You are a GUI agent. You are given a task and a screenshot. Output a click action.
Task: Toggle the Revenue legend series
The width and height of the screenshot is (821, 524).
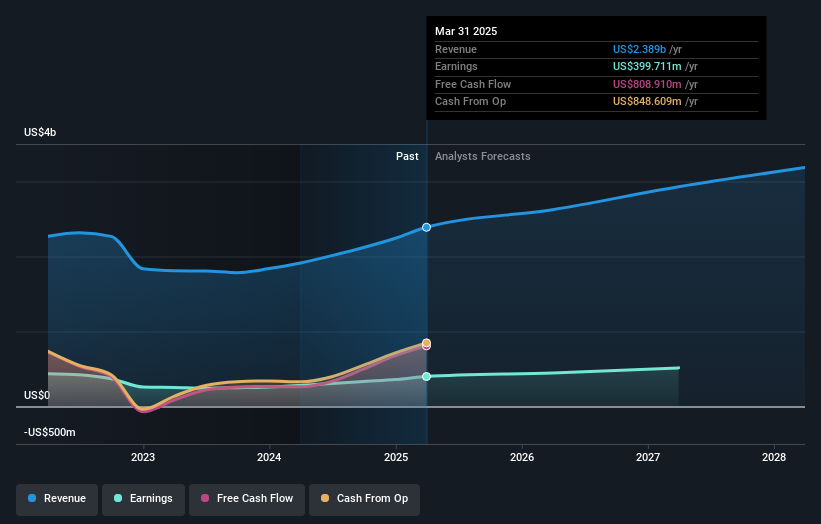click(57, 499)
